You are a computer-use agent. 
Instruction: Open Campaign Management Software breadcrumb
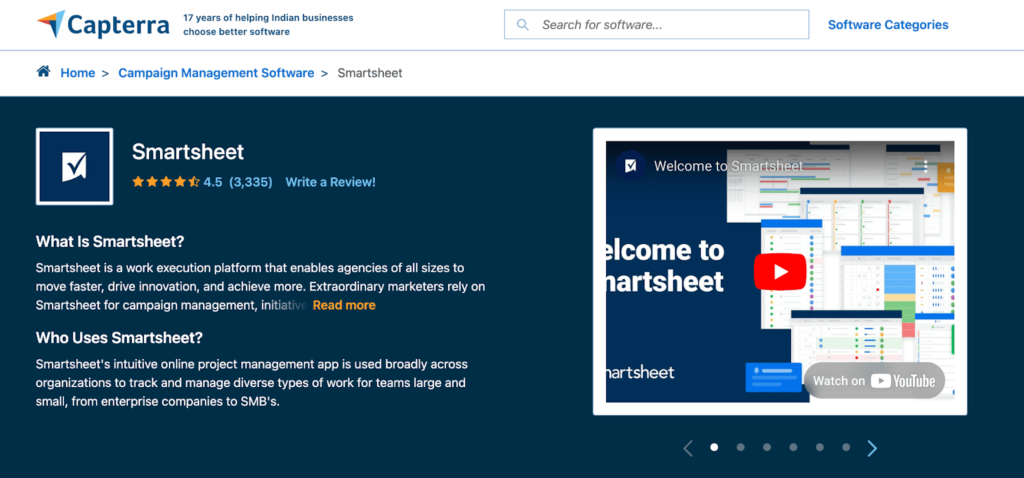click(216, 73)
